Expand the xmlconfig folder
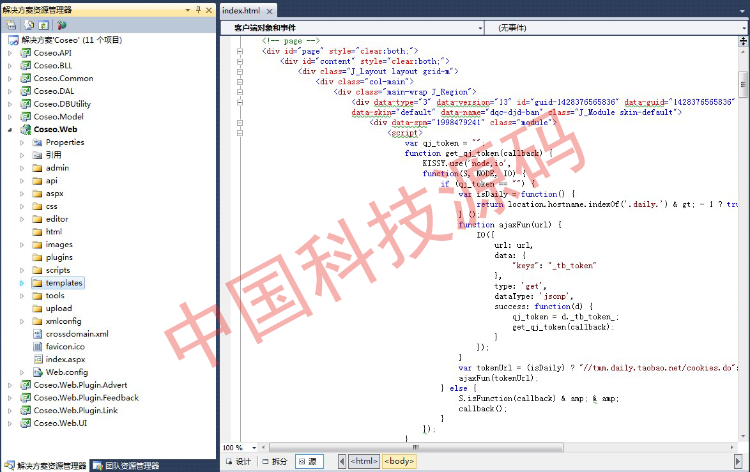 pyautogui.click(x=22, y=321)
